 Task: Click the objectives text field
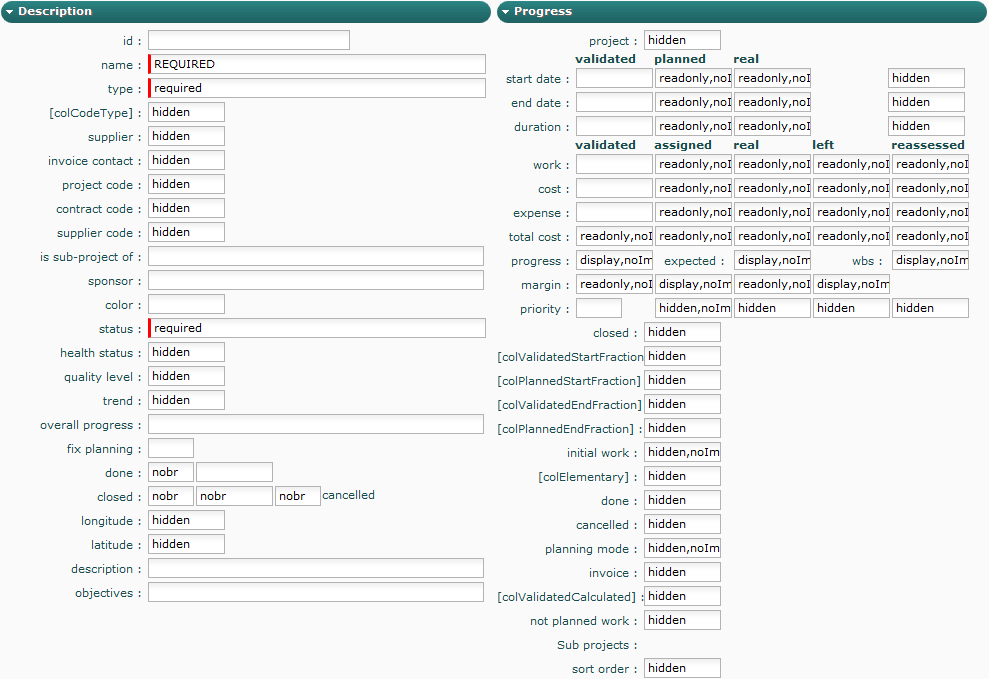pyautogui.click(x=316, y=592)
